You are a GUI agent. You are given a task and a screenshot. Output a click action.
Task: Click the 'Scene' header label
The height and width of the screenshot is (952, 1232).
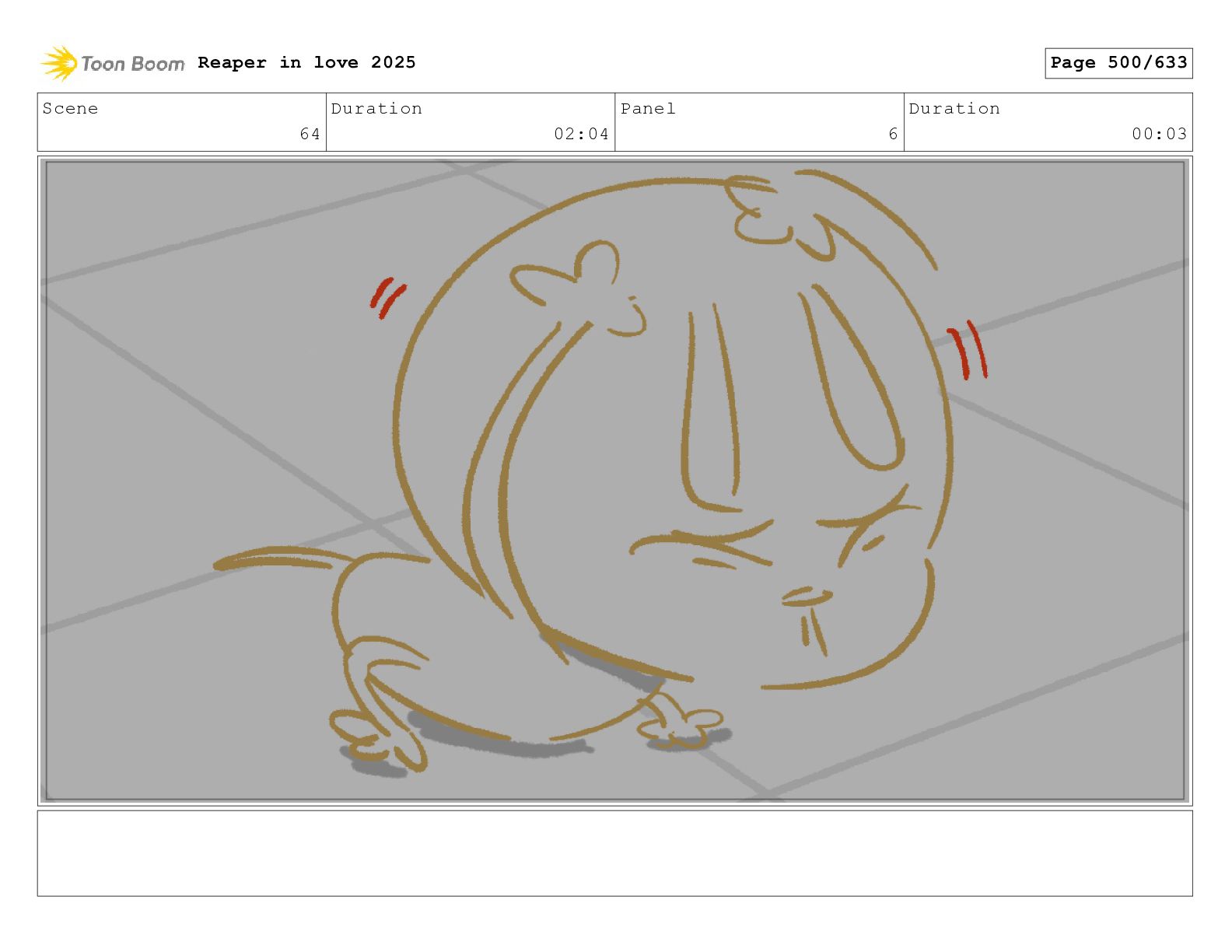(70, 108)
